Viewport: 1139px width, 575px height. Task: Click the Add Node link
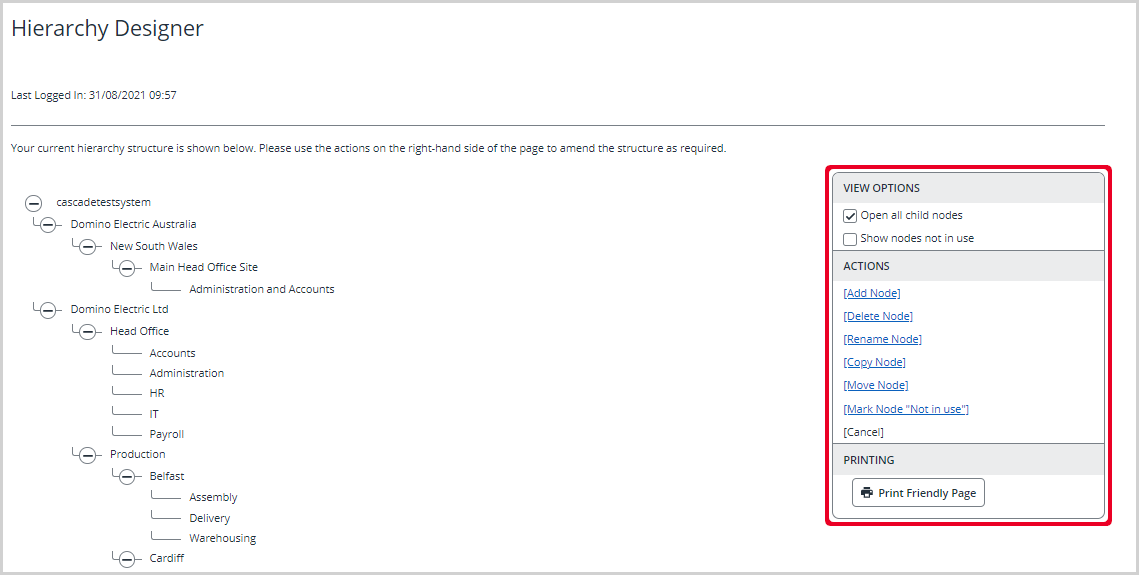point(872,293)
